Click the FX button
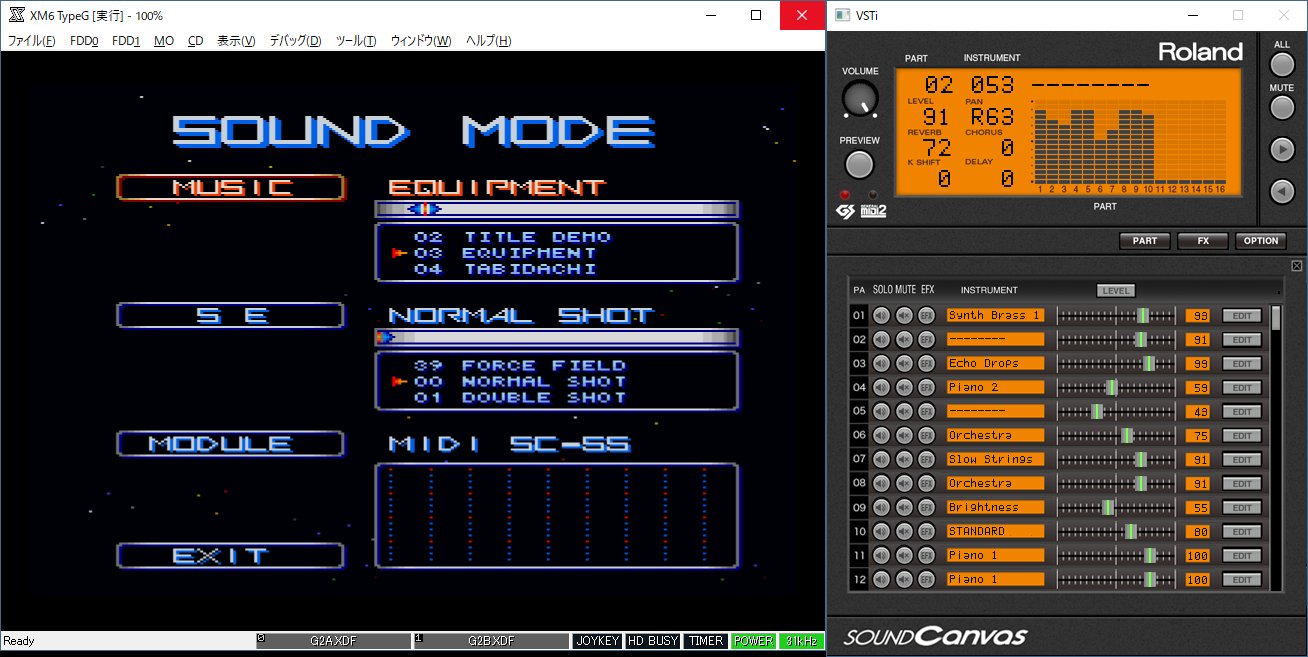The height and width of the screenshot is (657, 1308). coord(1203,241)
